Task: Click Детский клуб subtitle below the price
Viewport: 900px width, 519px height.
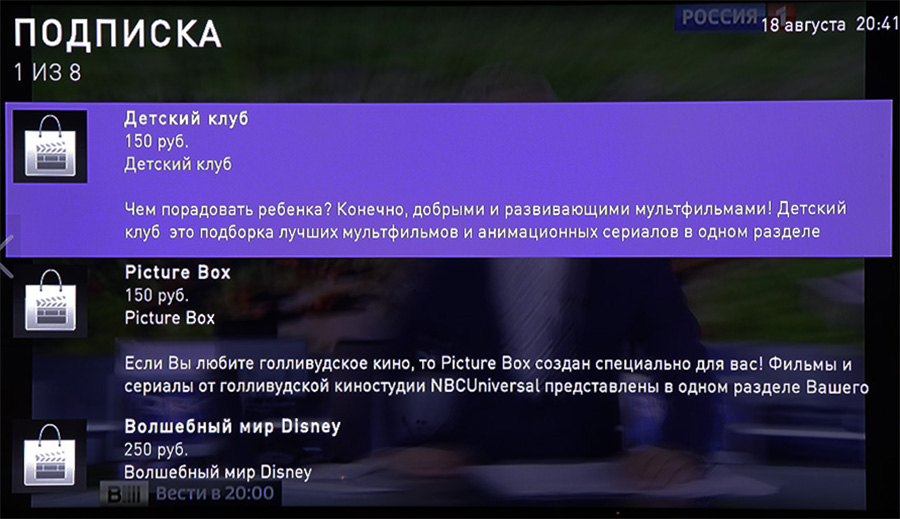Action: tap(177, 164)
